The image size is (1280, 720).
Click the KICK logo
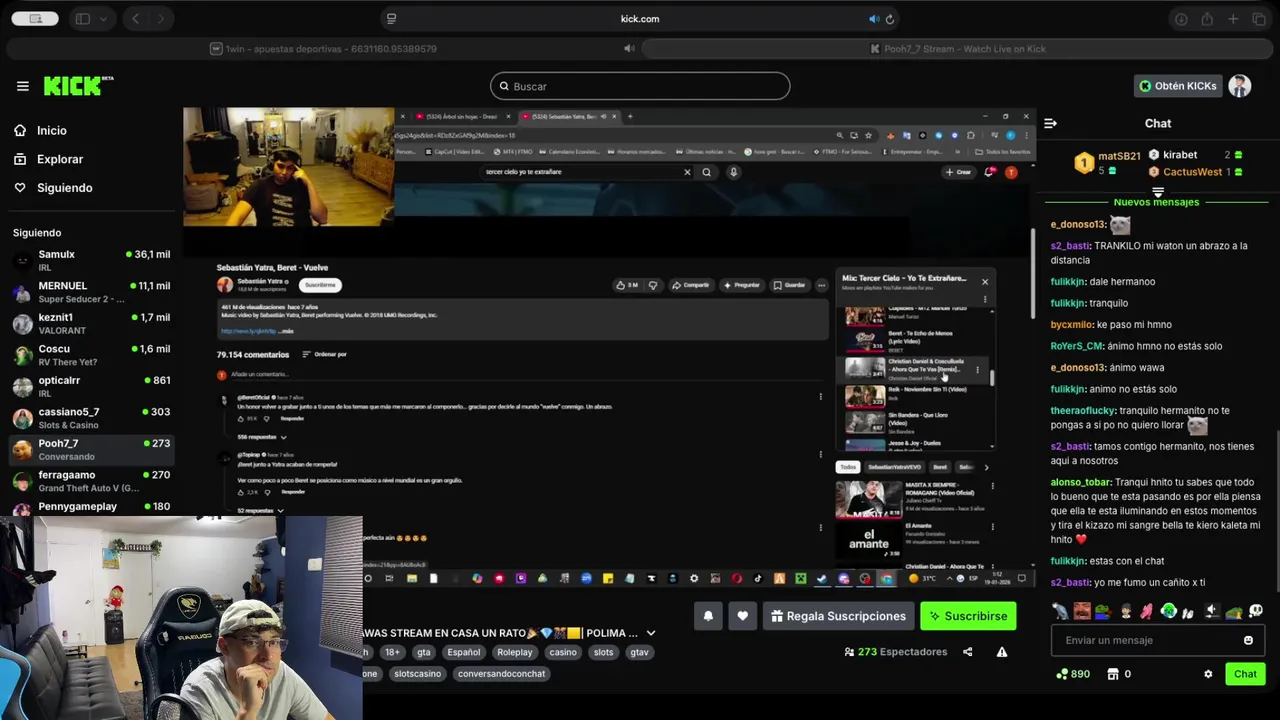coord(78,86)
